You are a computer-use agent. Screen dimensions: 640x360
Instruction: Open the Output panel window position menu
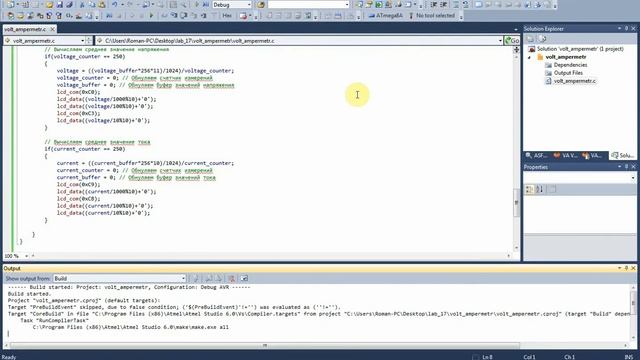click(x=619, y=268)
